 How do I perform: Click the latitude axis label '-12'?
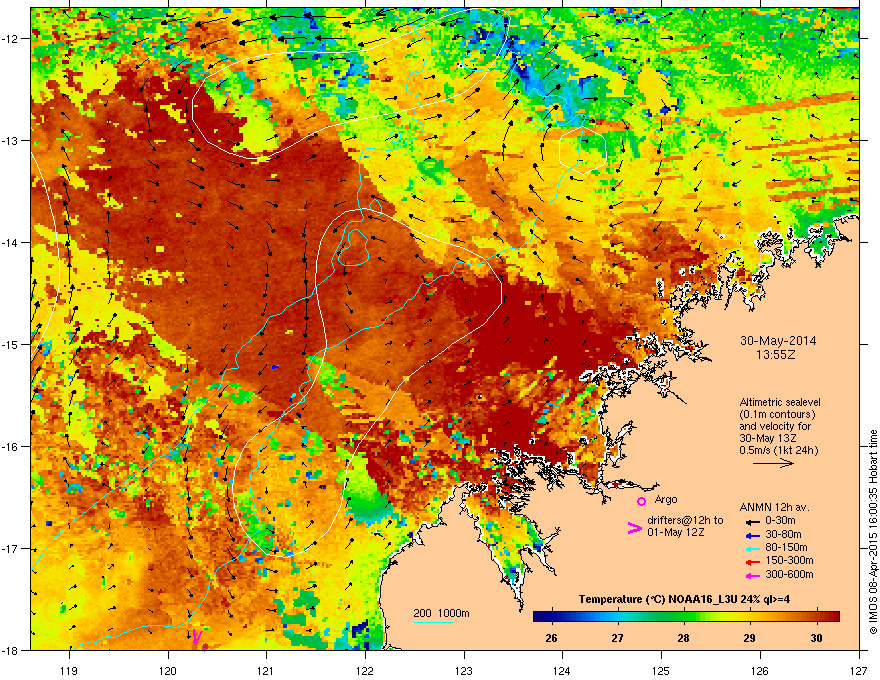click(10, 38)
